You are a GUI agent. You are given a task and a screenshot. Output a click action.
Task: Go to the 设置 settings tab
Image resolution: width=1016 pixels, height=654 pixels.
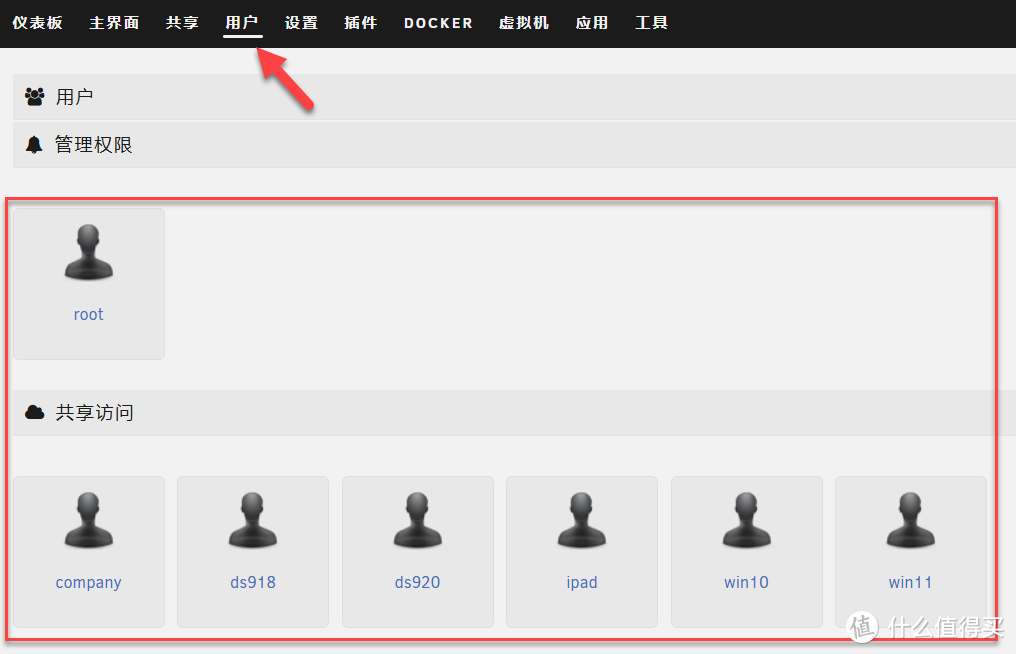pos(301,23)
